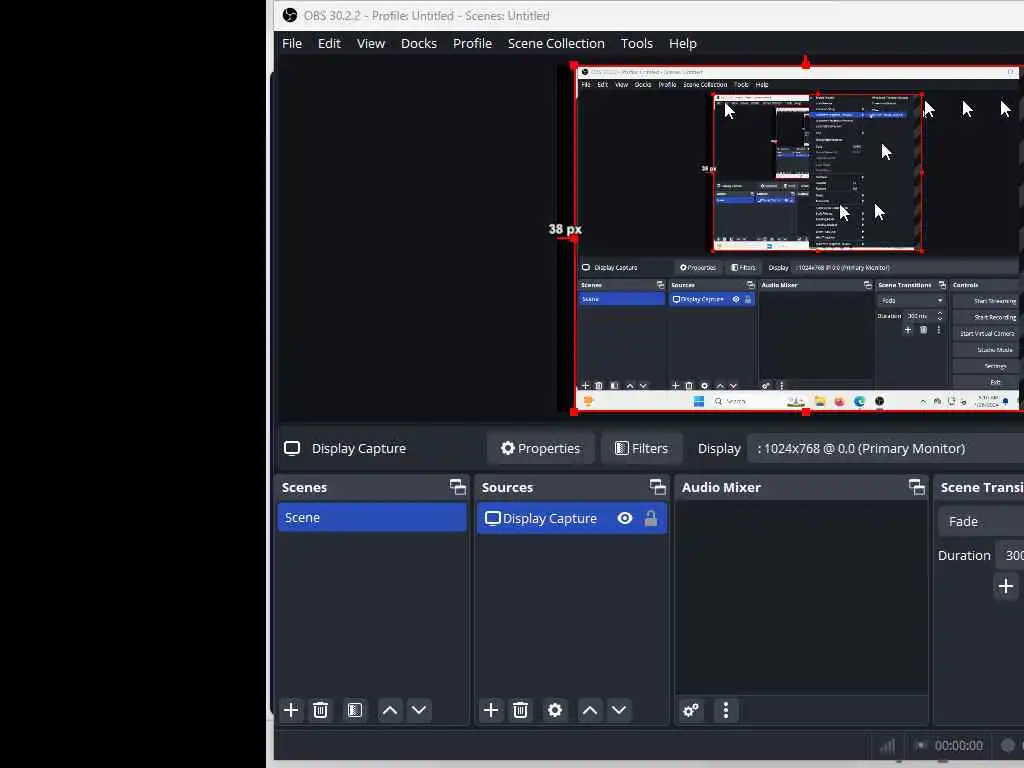The width and height of the screenshot is (1024, 768).
Task: Move the scene down
Action: point(419,710)
